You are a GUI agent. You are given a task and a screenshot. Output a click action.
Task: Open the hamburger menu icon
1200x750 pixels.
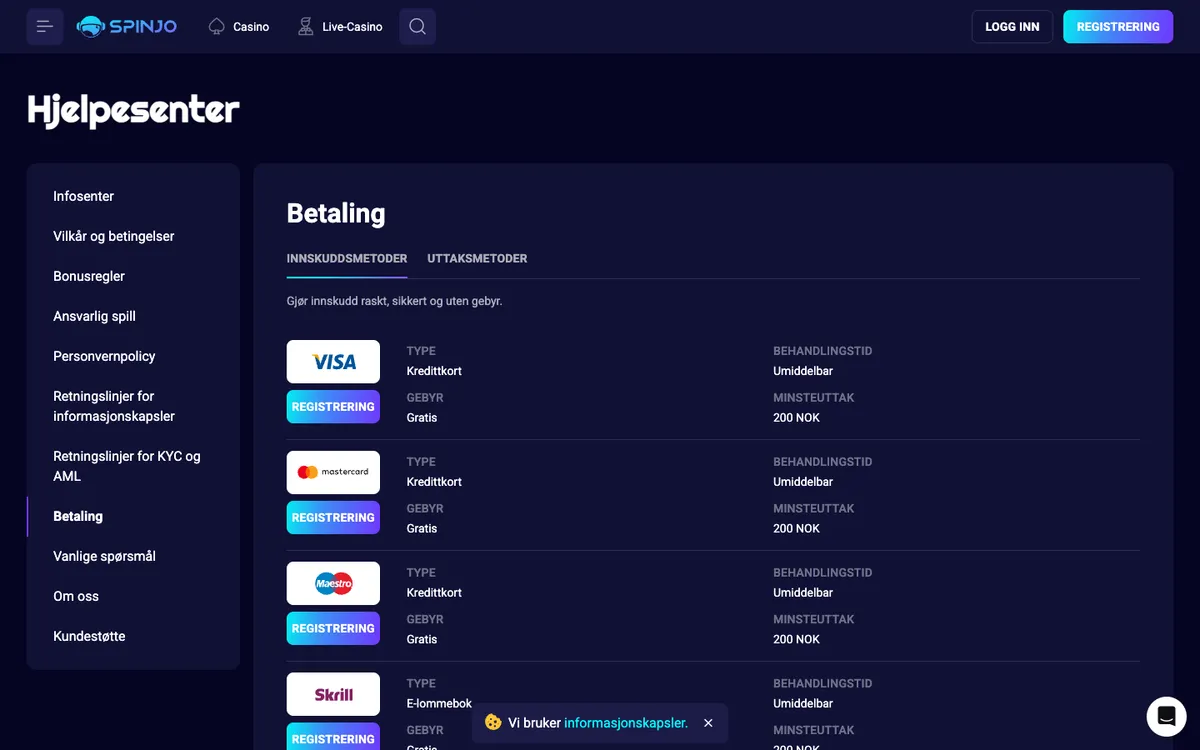click(45, 27)
